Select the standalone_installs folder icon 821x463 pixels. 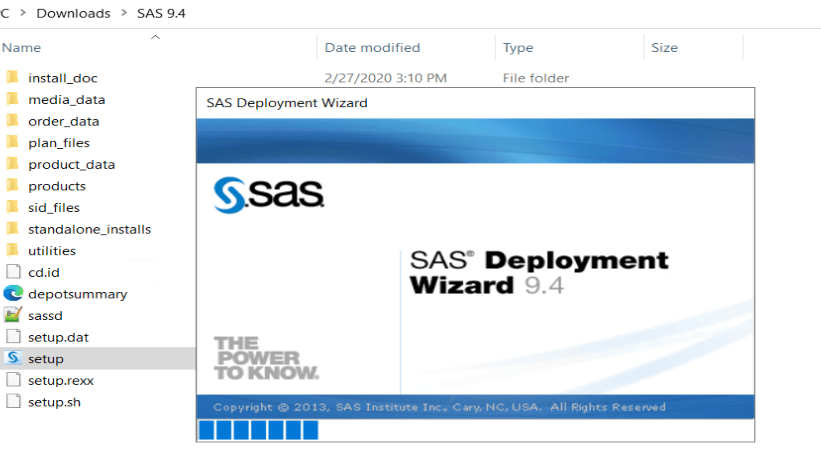tap(13, 228)
